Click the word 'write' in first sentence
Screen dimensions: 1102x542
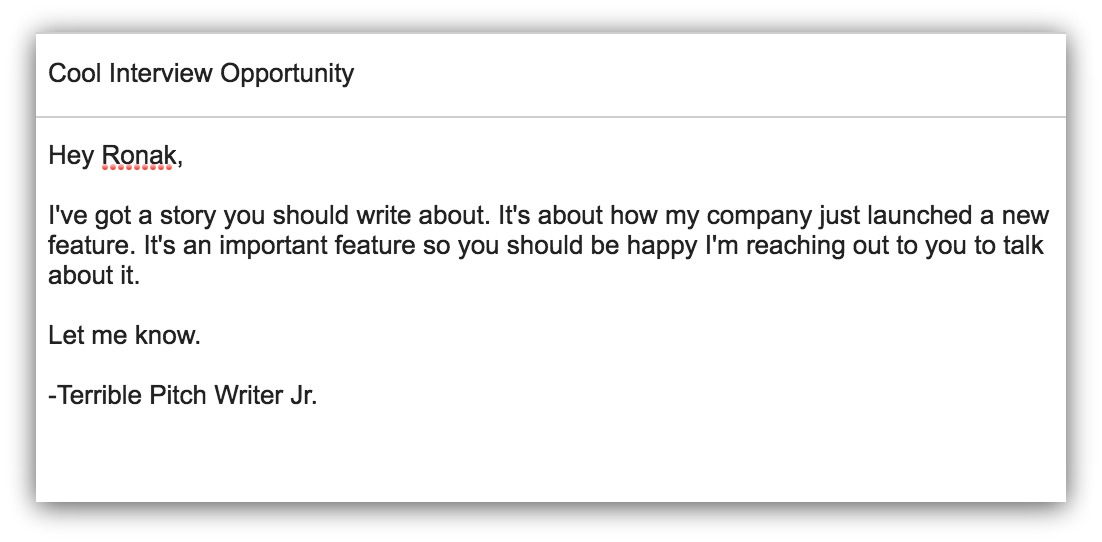(384, 215)
